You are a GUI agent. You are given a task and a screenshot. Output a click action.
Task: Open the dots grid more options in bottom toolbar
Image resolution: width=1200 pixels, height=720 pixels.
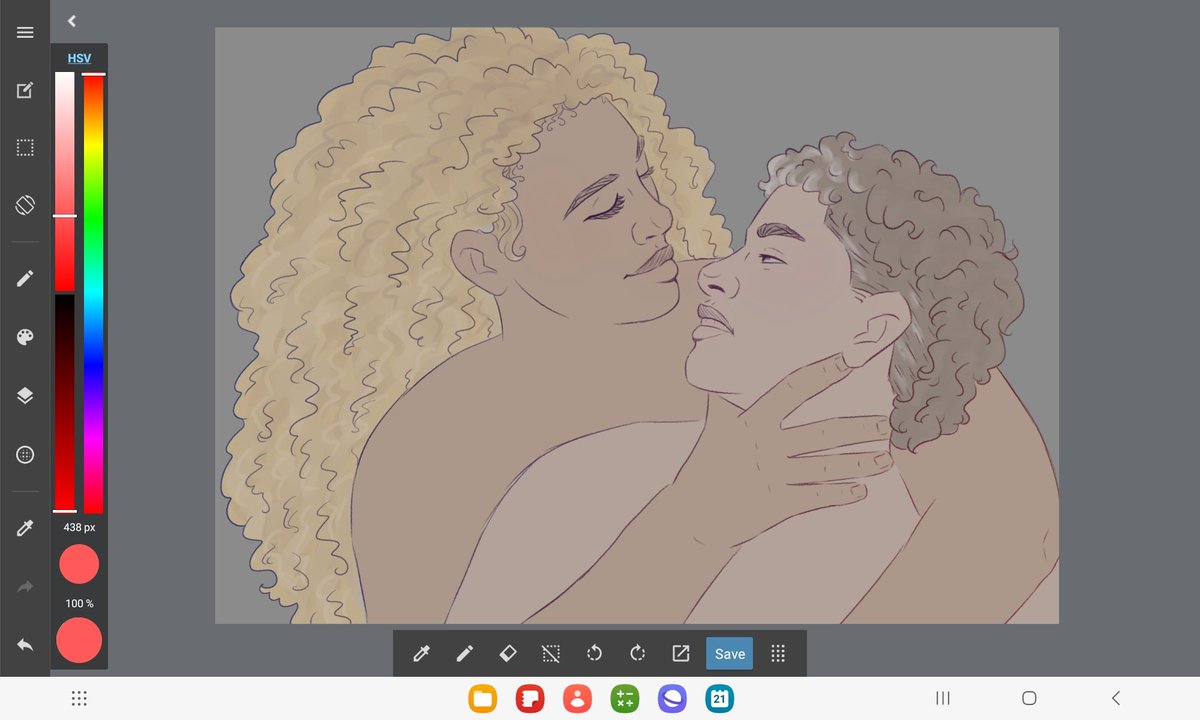[778, 654]
